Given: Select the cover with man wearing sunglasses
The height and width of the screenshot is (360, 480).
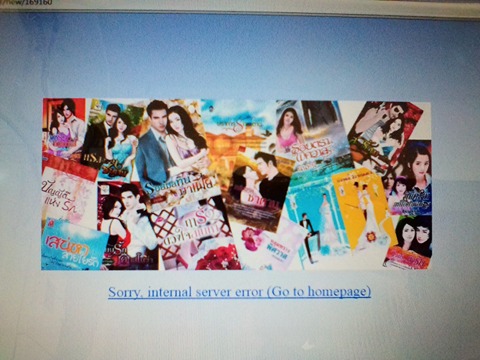Looking at the screenshot, I should point(383,132).
